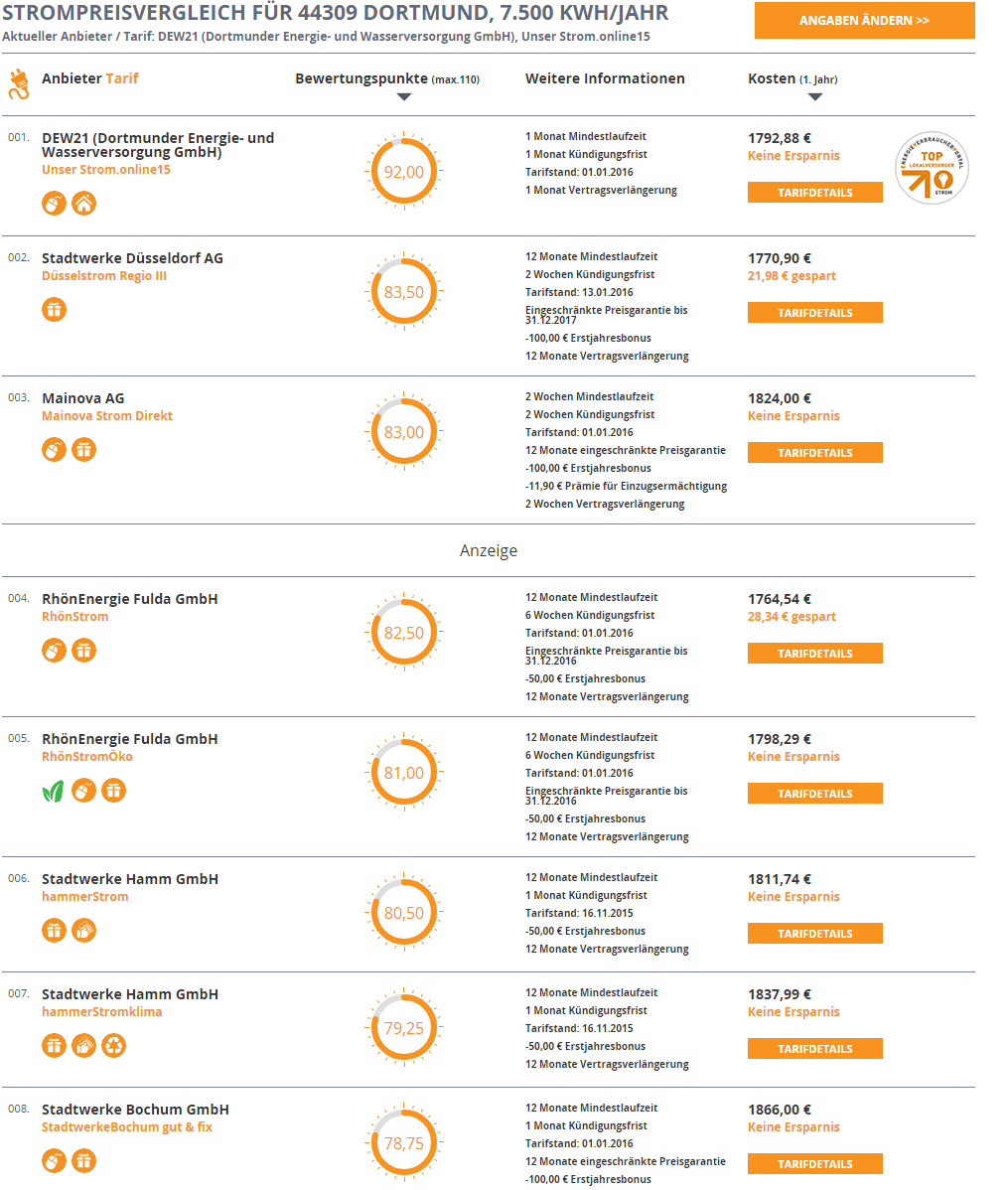
Task: Click the gift bonus icon under Düsselstrom Regio III
Action: point(54,310)
